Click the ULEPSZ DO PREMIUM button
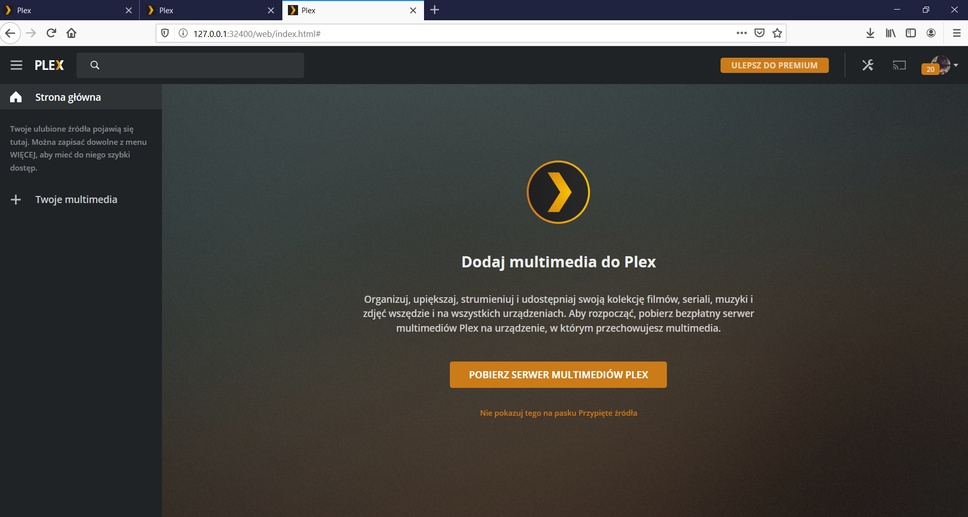The width and height of the screenshot is (968, 517). [774, 65]
